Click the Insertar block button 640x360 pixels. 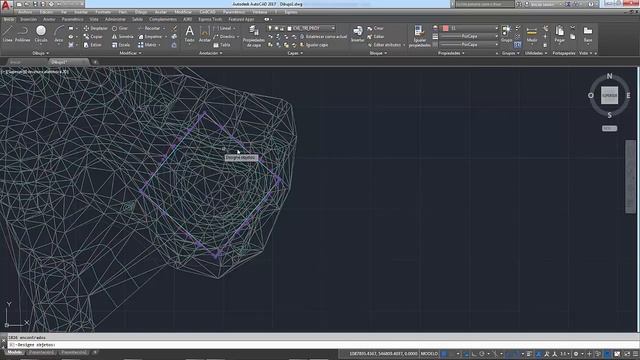pyautogui.click(x=357, y=34)
